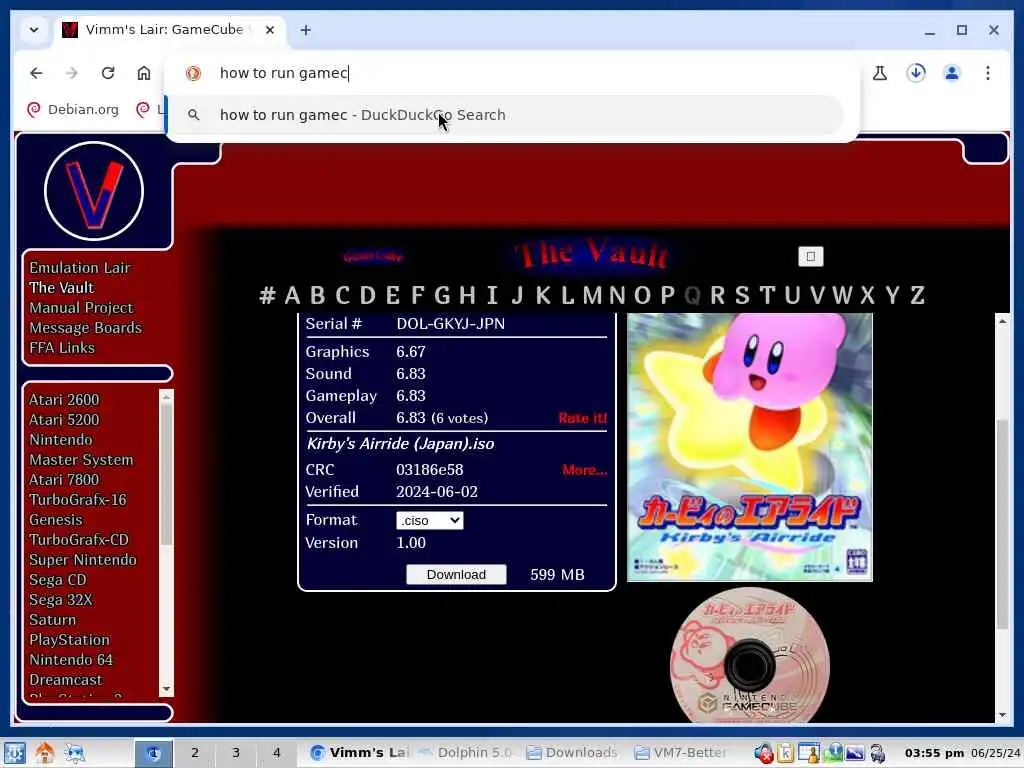Click the Kirby's Airride box art
Image resolution: width=1024 pixels, height=768 pixels.
[750, 447]
